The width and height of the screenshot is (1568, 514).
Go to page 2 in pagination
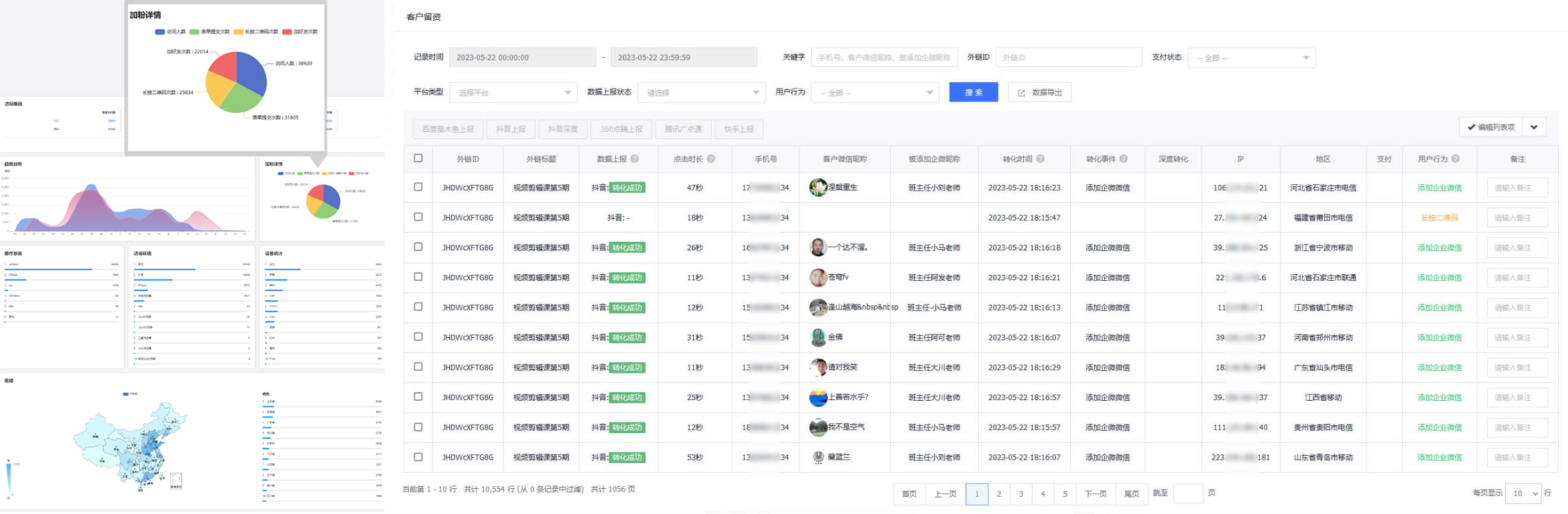[999, 494]
